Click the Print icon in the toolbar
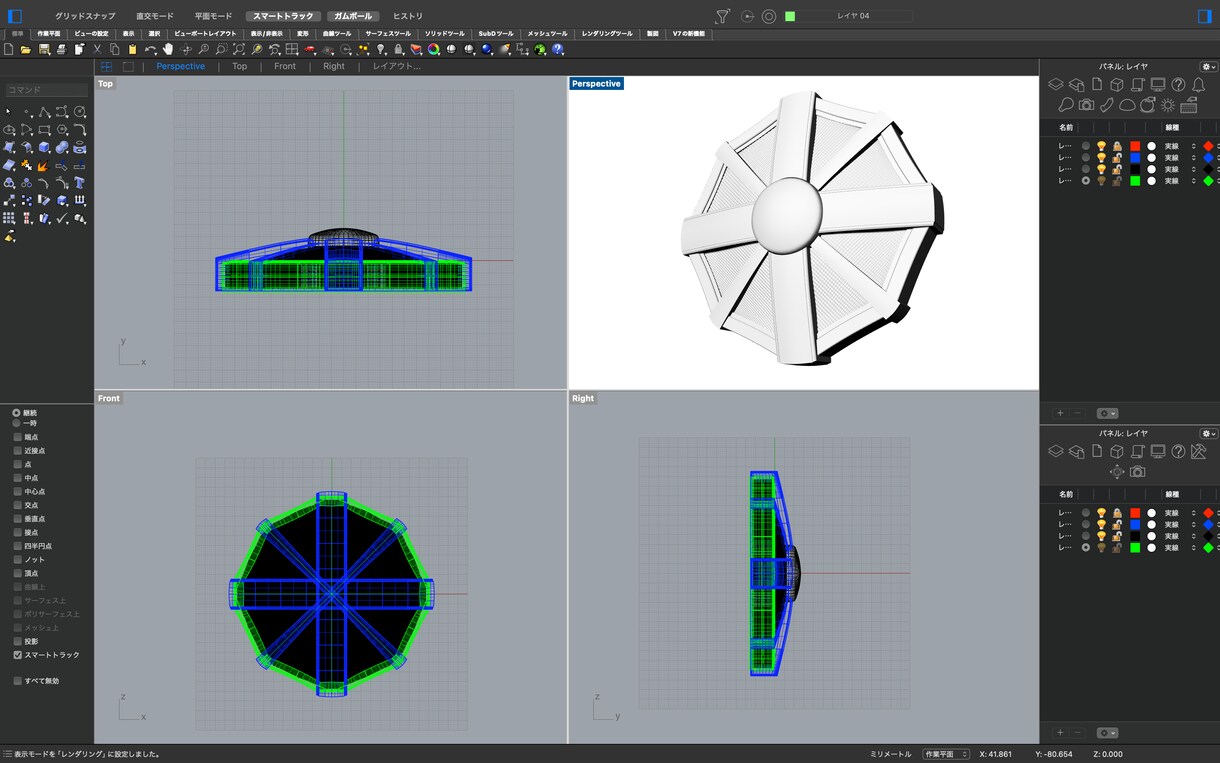 tap(62, 49)
